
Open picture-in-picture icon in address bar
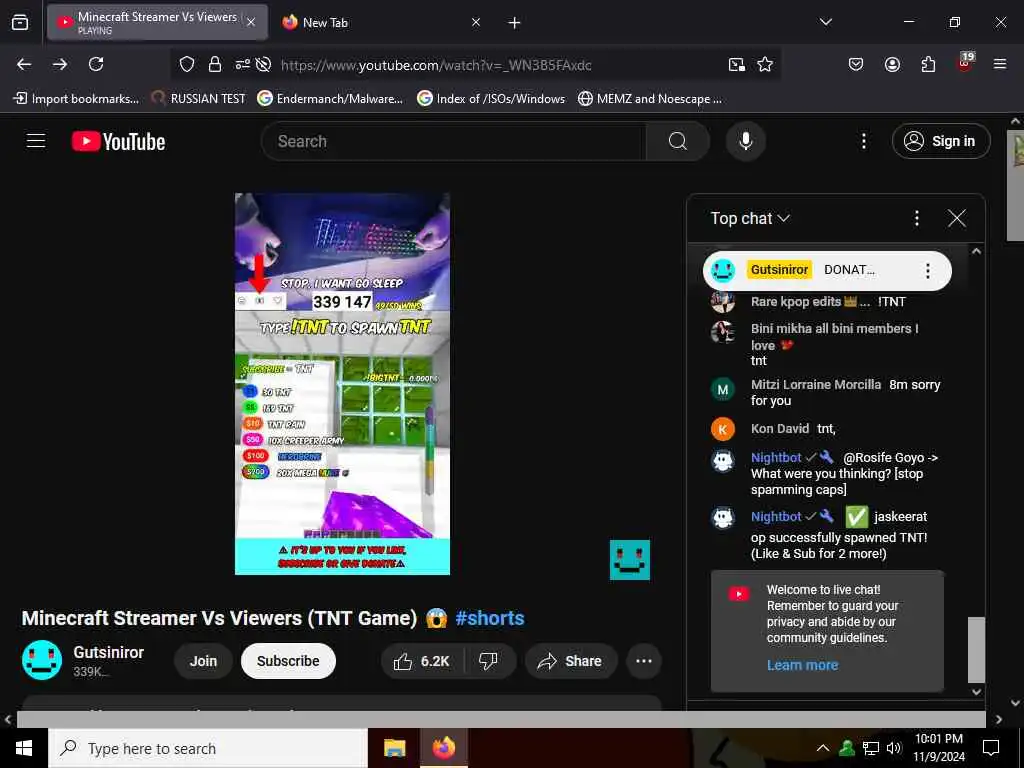(x=737, y=64)
